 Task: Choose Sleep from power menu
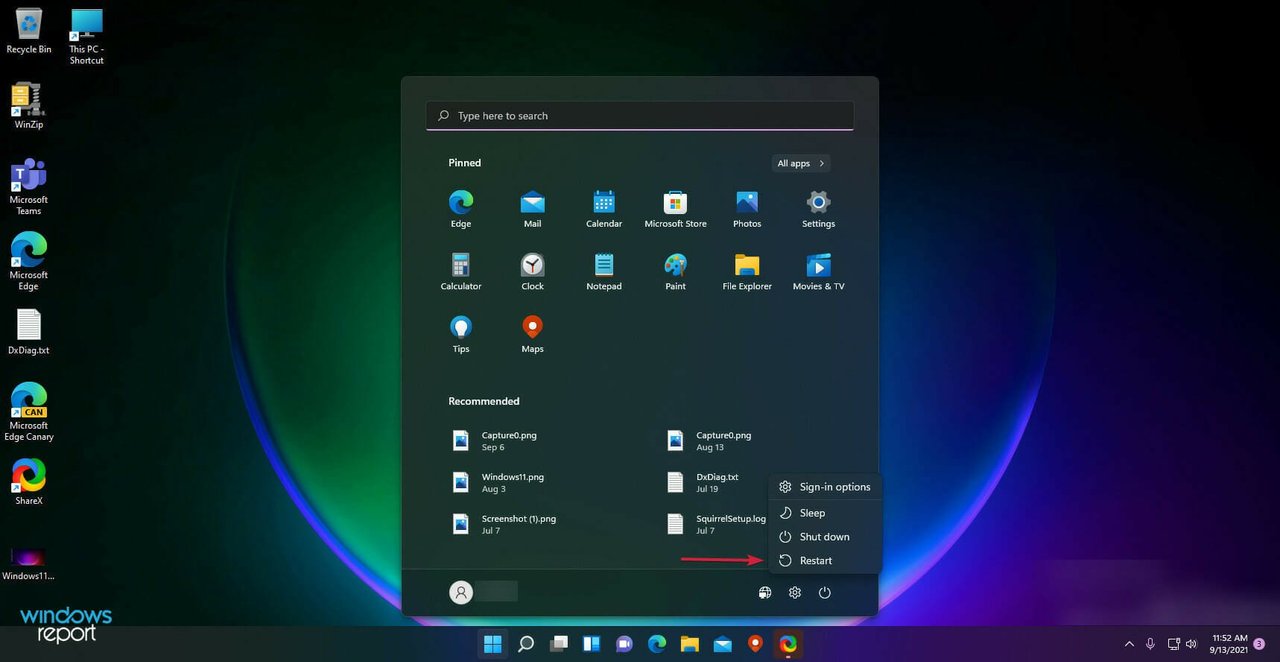click(825, 513)
